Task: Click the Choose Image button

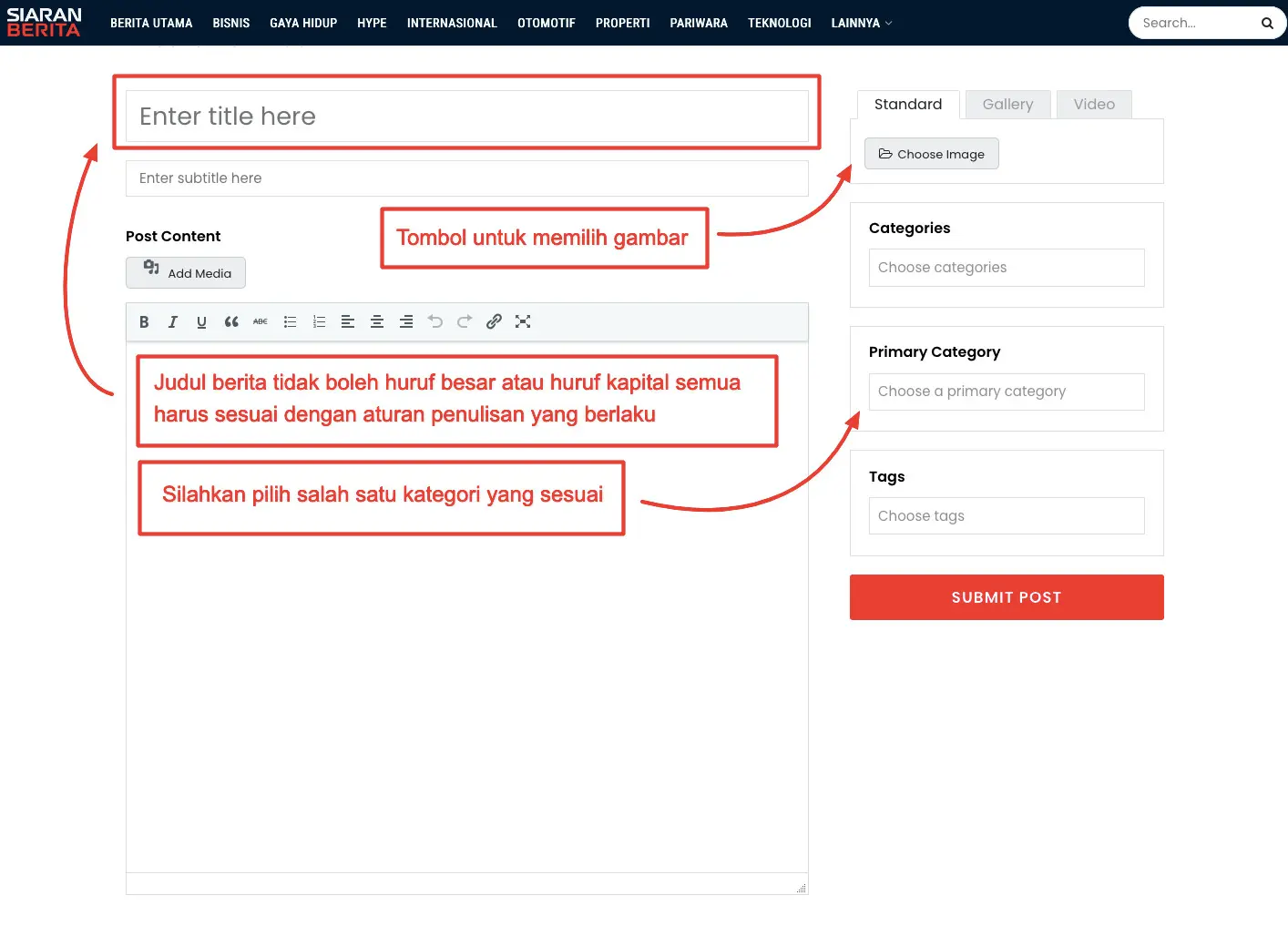Action: pyautogui.click(x=931, y=154)
